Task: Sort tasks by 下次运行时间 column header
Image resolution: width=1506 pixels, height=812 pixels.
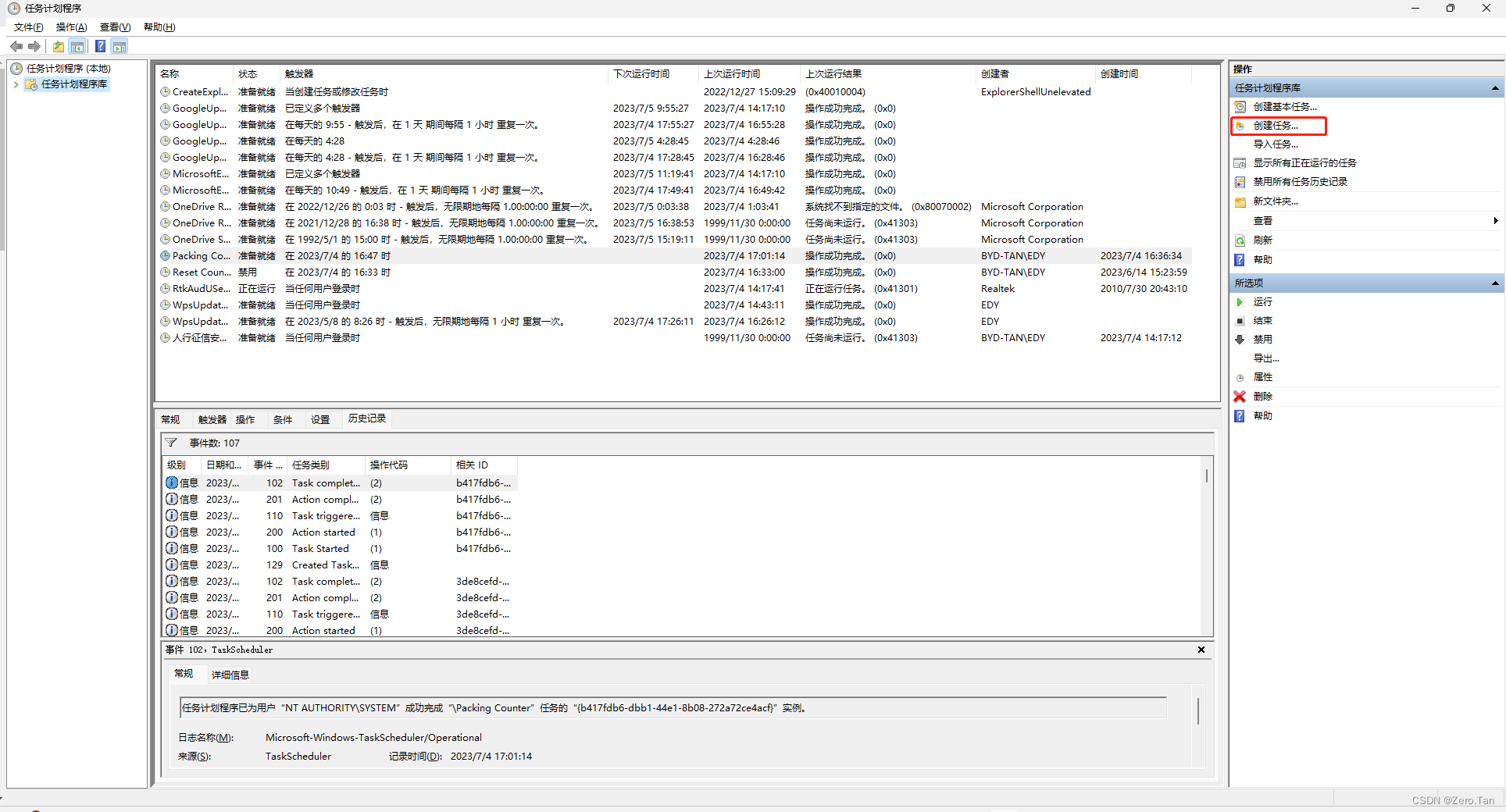Action: pyautogui.click(x=653, y=74)
